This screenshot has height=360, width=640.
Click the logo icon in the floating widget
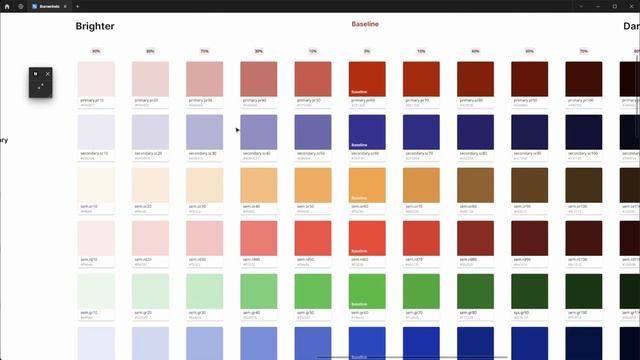(36, 74)
